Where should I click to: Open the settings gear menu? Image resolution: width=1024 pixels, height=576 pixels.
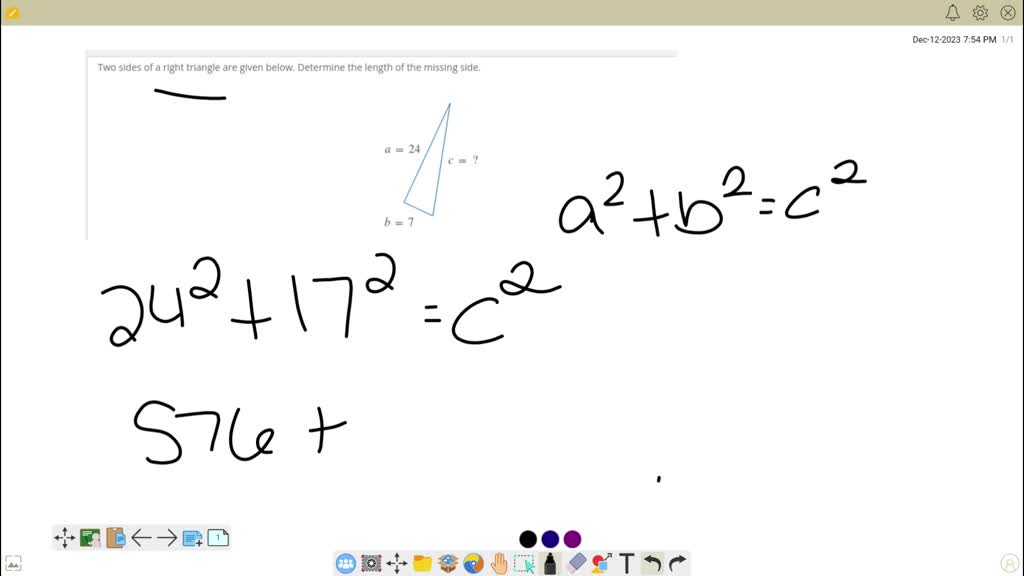(x=979, y=12)
